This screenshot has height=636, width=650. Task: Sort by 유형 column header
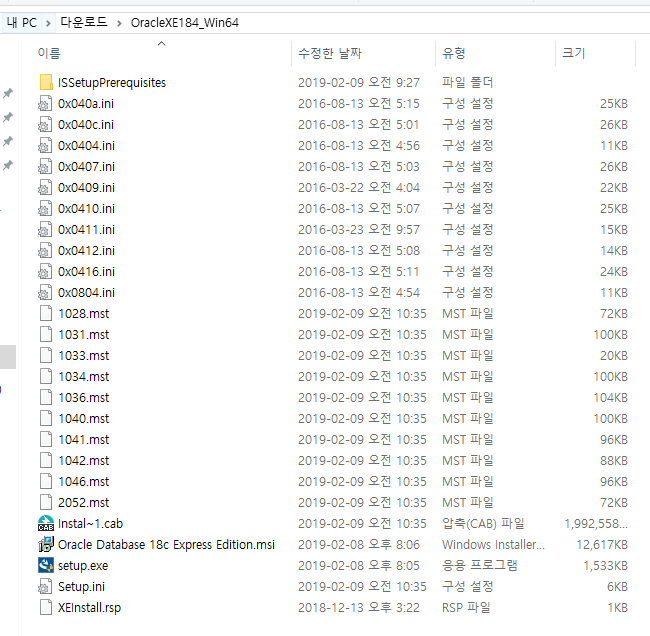tap(454, 53)
